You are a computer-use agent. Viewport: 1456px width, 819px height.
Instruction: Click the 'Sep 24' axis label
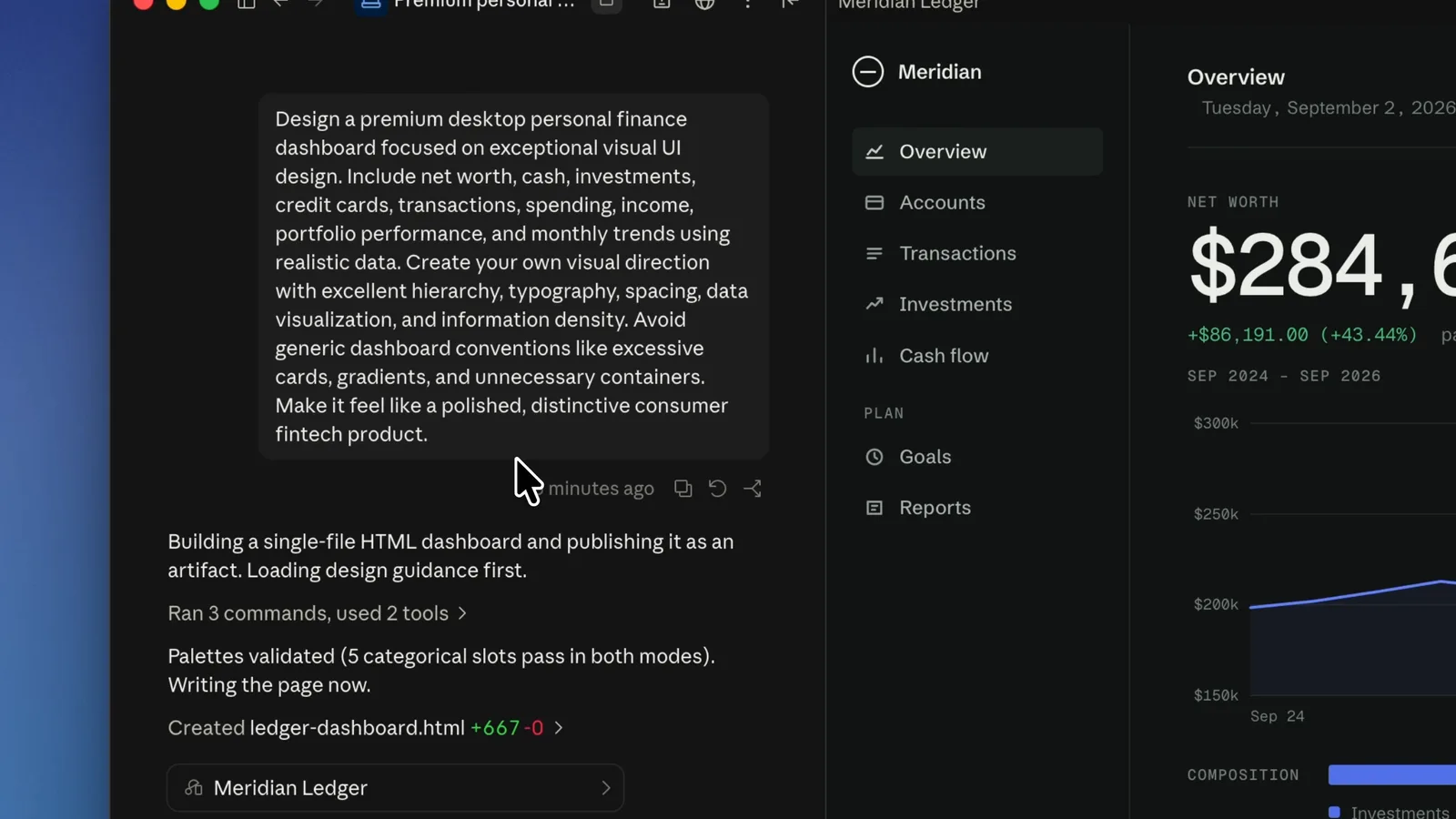1277,716
